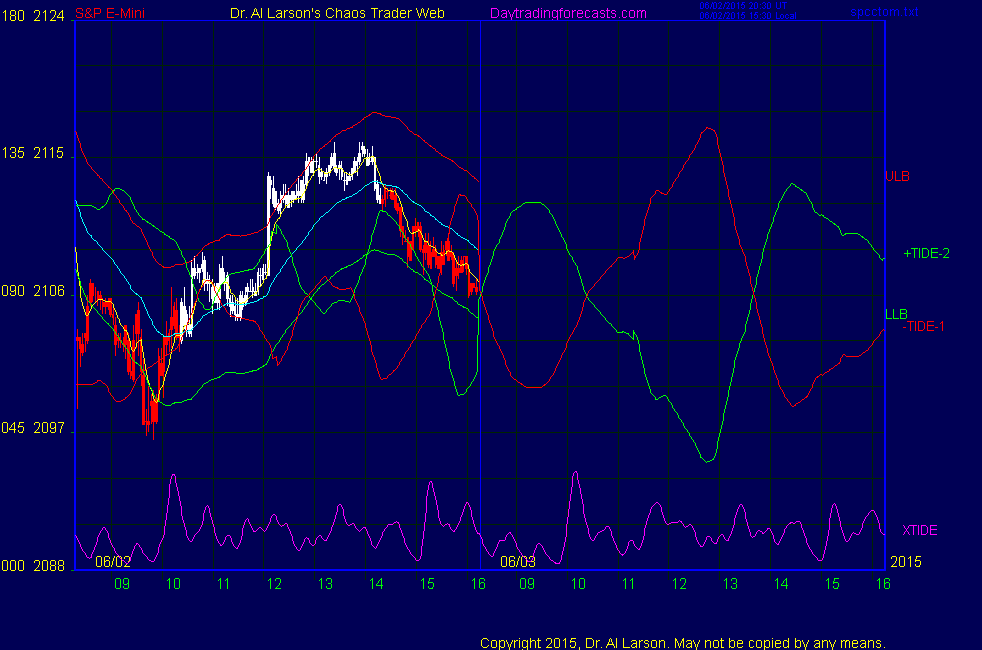The image size is (982, 650).
Task: Click the 135 degree axis label
Action: 13,153
